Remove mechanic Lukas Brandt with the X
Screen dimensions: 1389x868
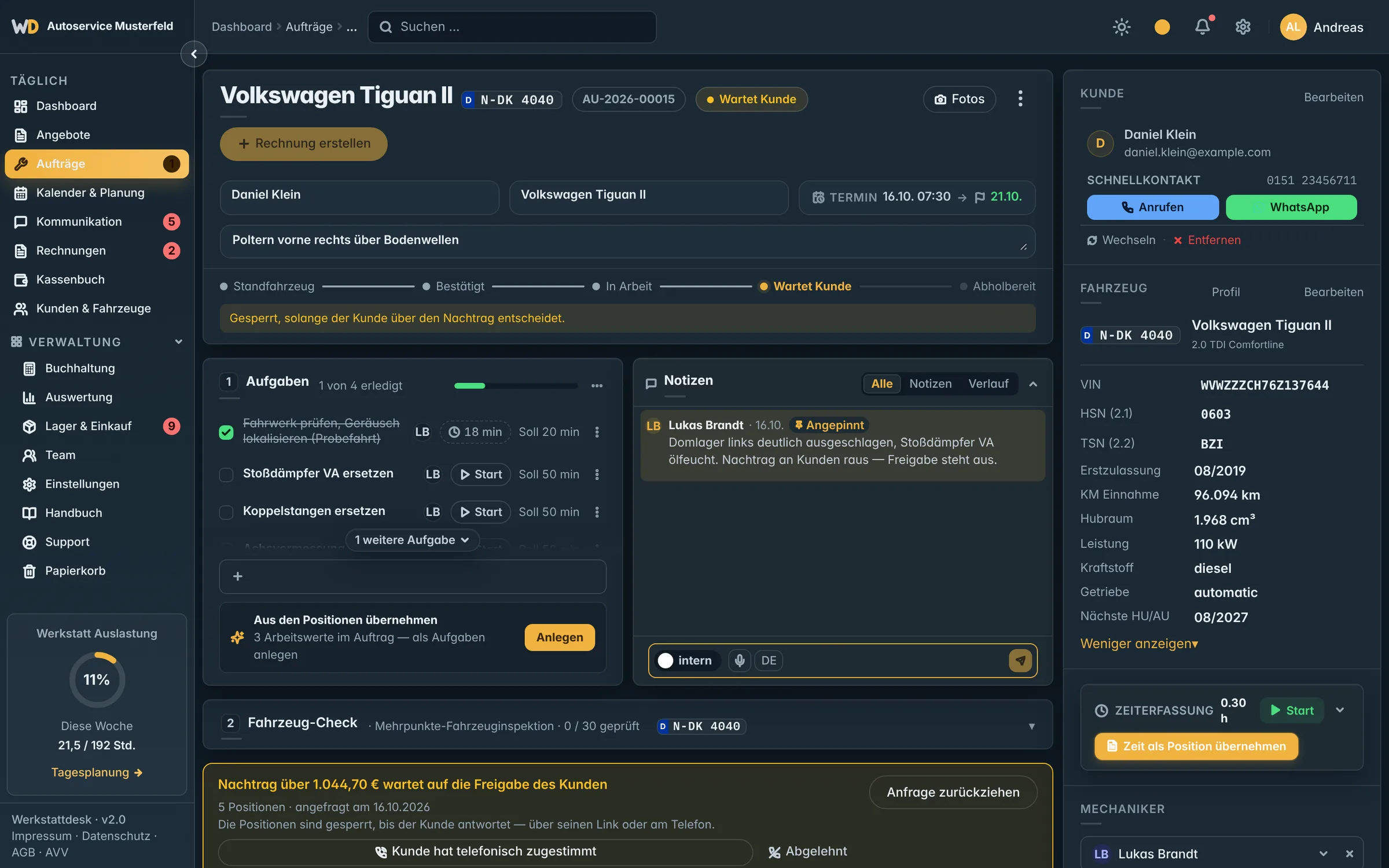click(x=1349, y=854)
